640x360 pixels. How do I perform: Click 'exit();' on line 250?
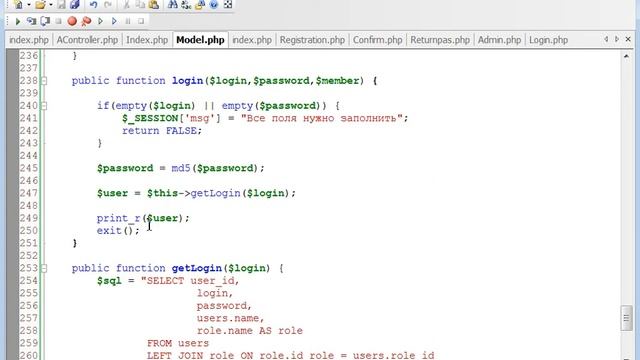(118, 231)
